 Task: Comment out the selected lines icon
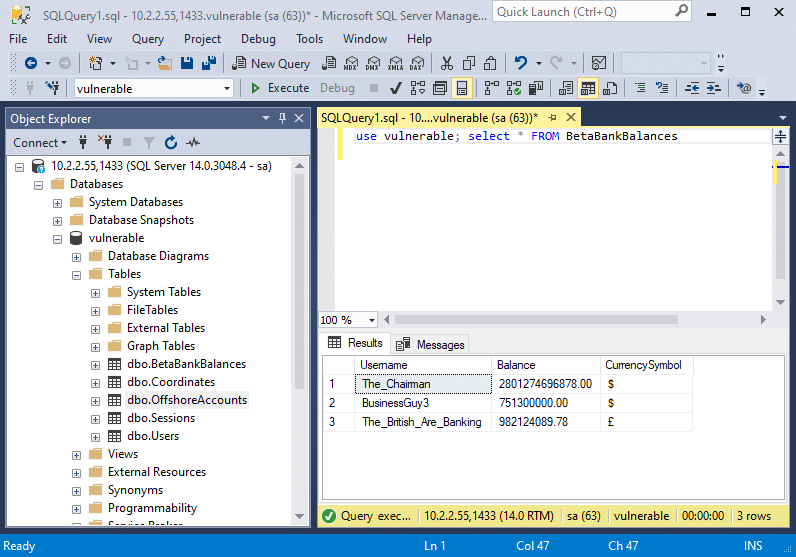641,88
